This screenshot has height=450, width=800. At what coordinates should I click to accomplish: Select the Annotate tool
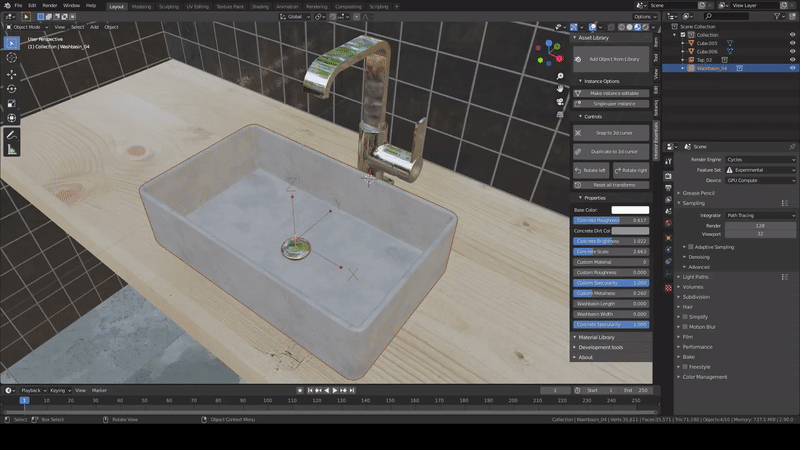pos(12,135)
